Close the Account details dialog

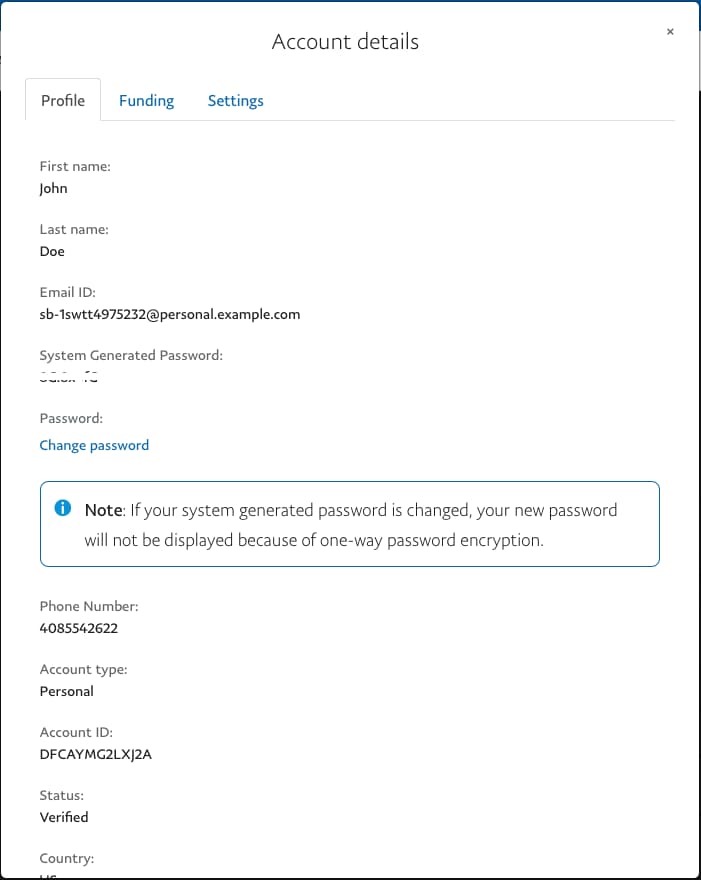(x=670, y=32)
